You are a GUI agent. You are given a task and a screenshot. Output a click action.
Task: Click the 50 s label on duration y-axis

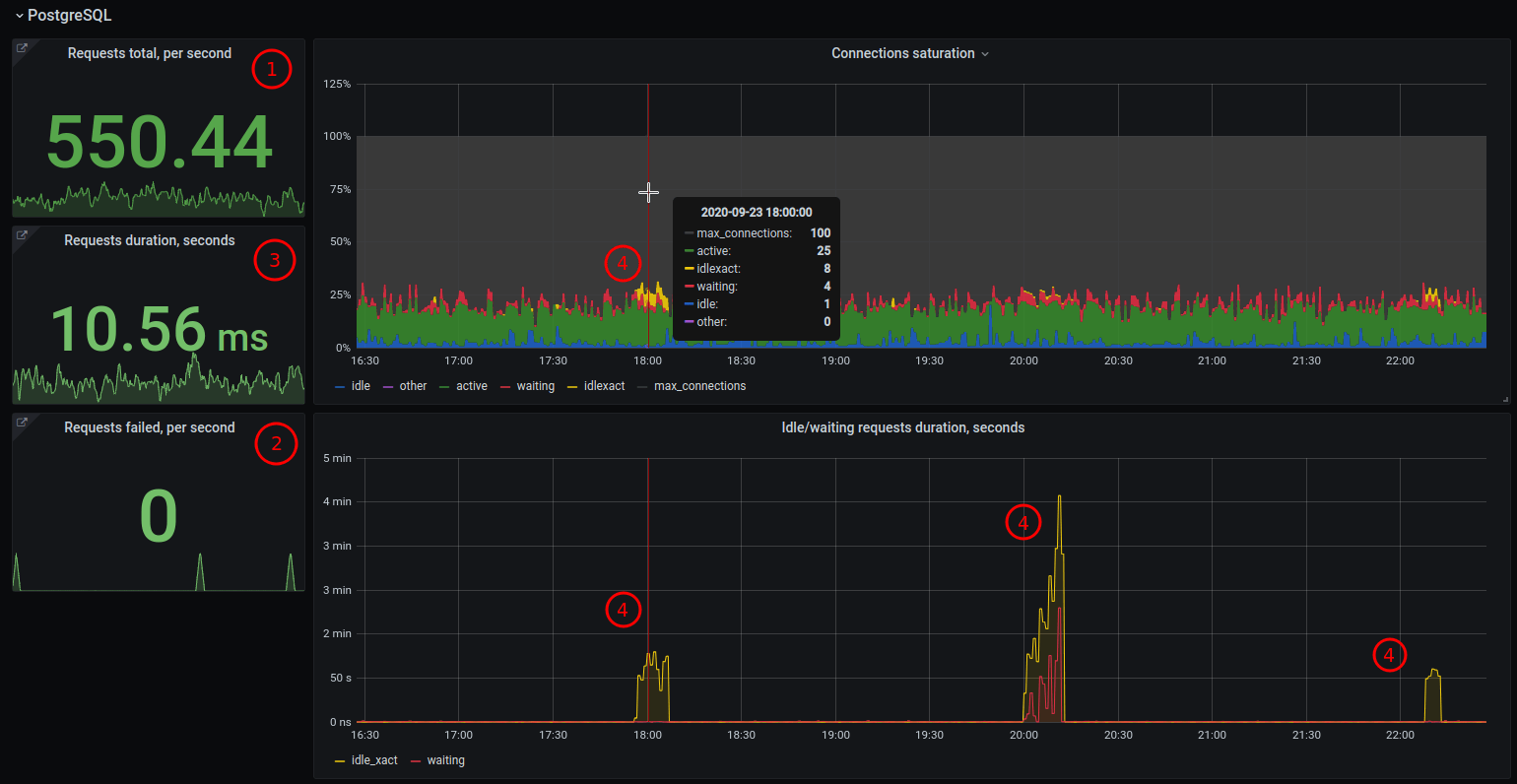tap(341, 678)
